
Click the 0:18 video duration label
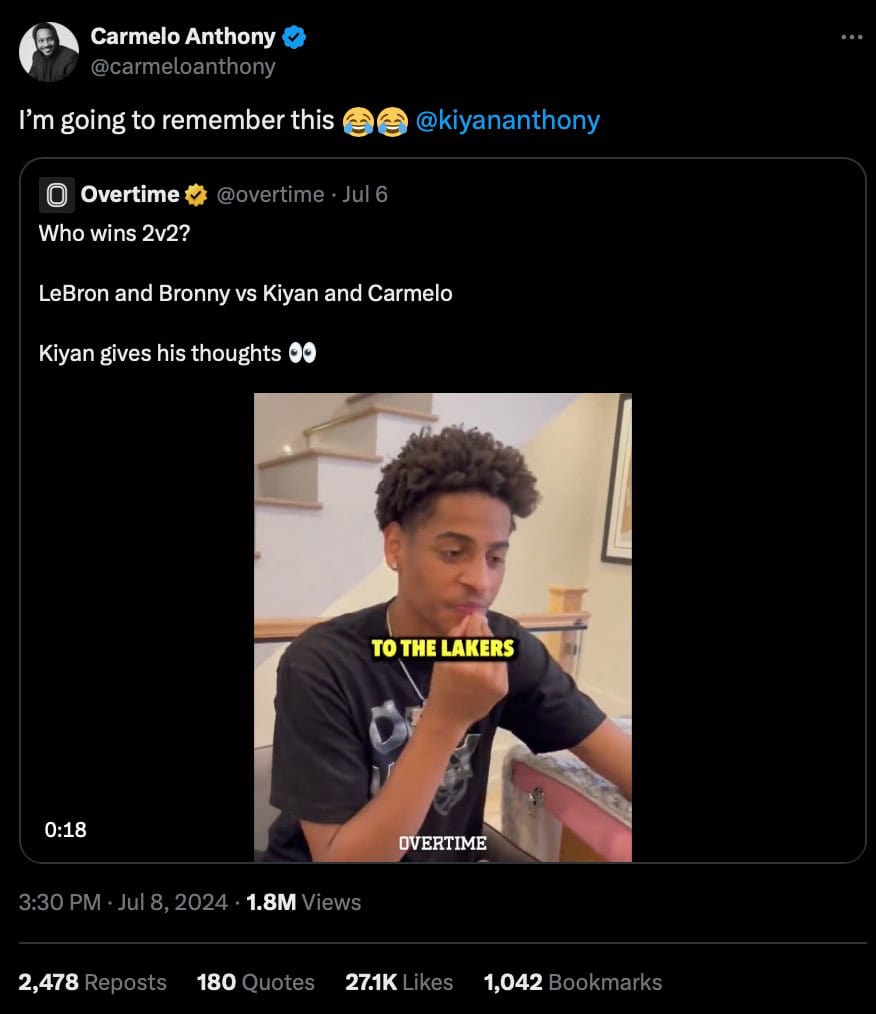click(65, 829)
